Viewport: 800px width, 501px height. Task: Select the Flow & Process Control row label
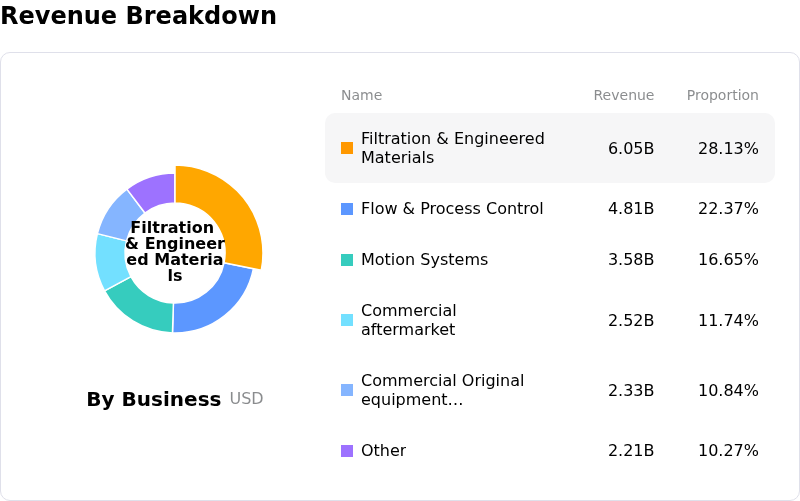coord(452,209)
